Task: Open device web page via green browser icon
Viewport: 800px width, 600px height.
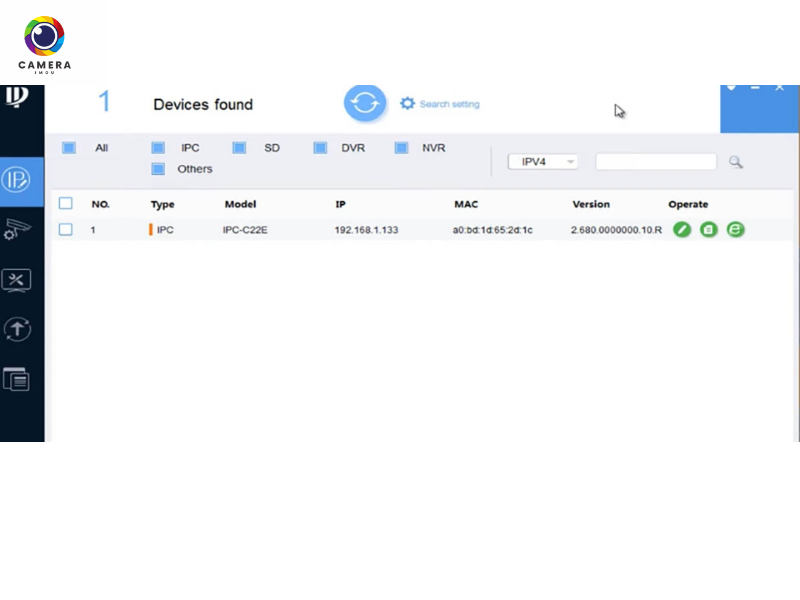Action: [736, 230]
